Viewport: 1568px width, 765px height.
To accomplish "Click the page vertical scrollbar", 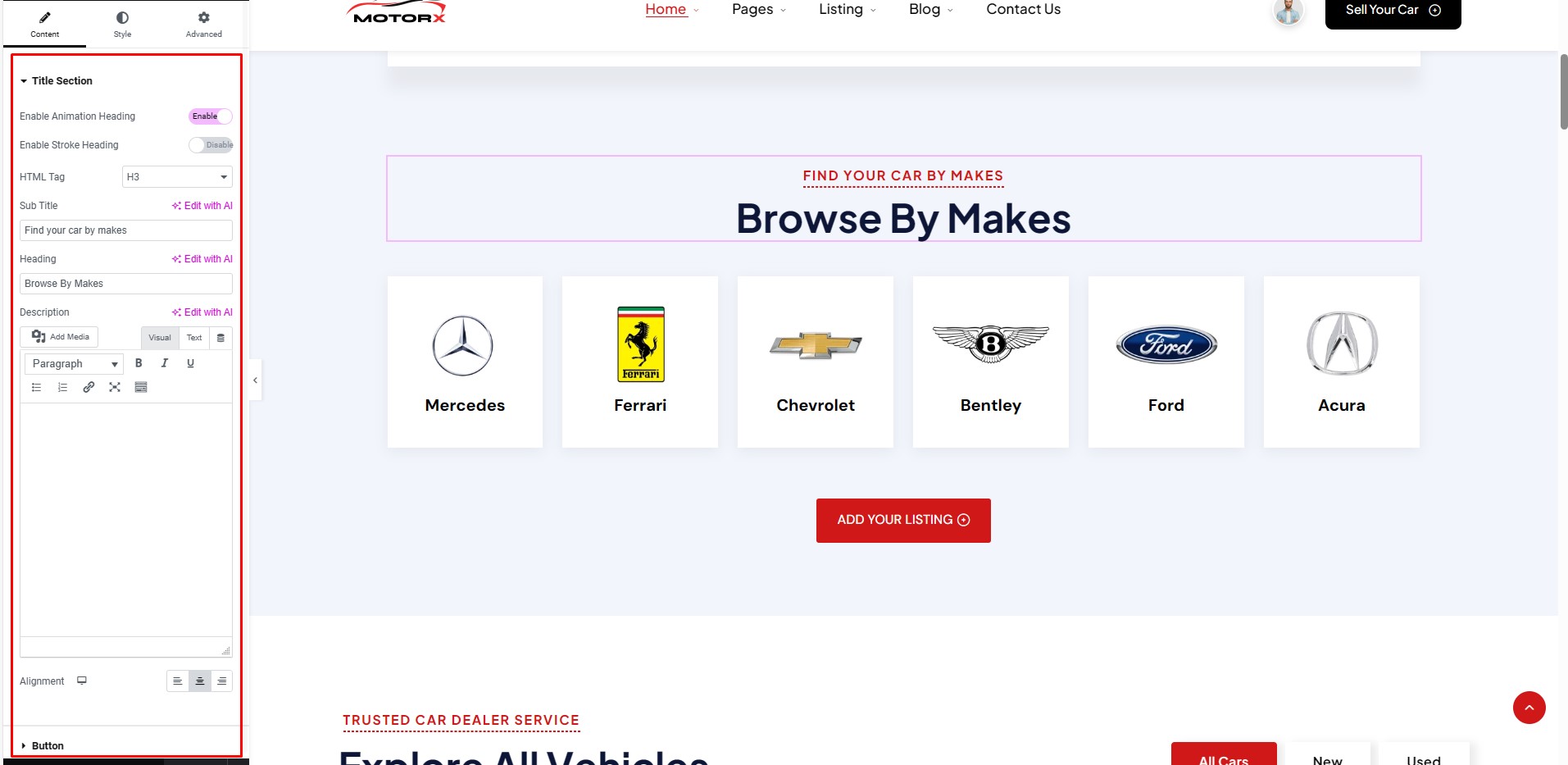I will click(1563, 92).
